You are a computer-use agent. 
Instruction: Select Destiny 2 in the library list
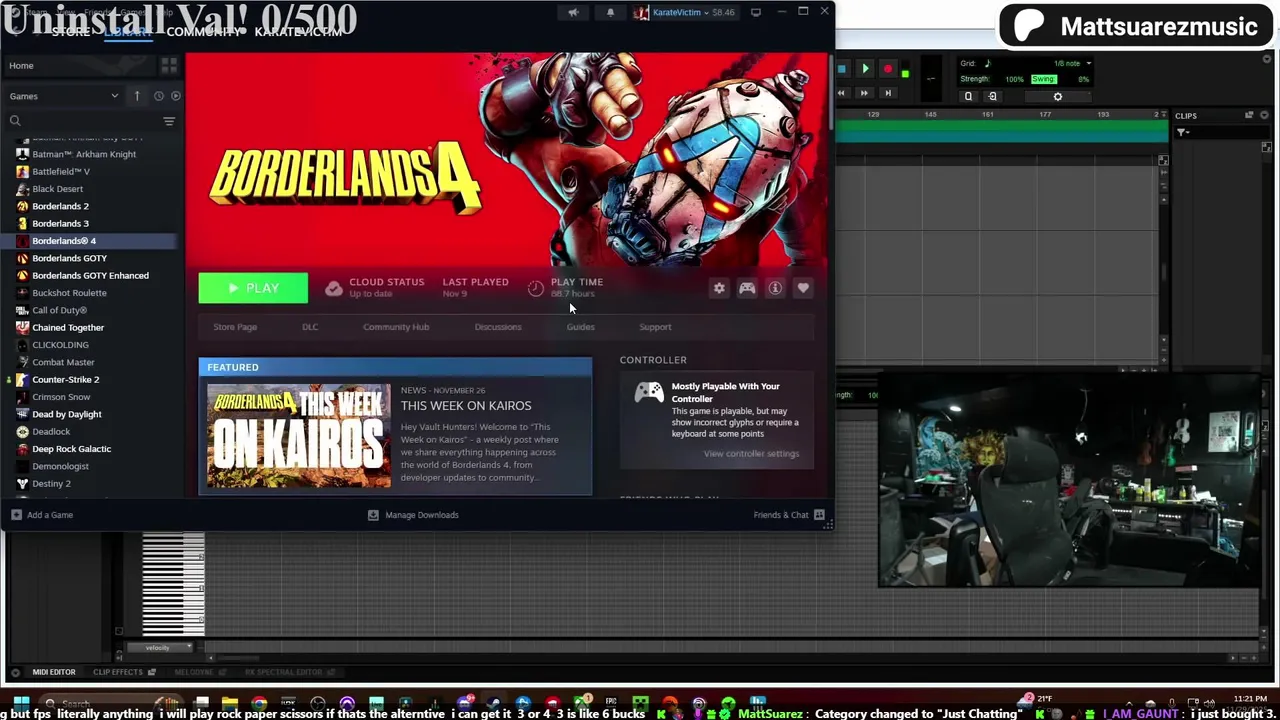click(51, 483)
